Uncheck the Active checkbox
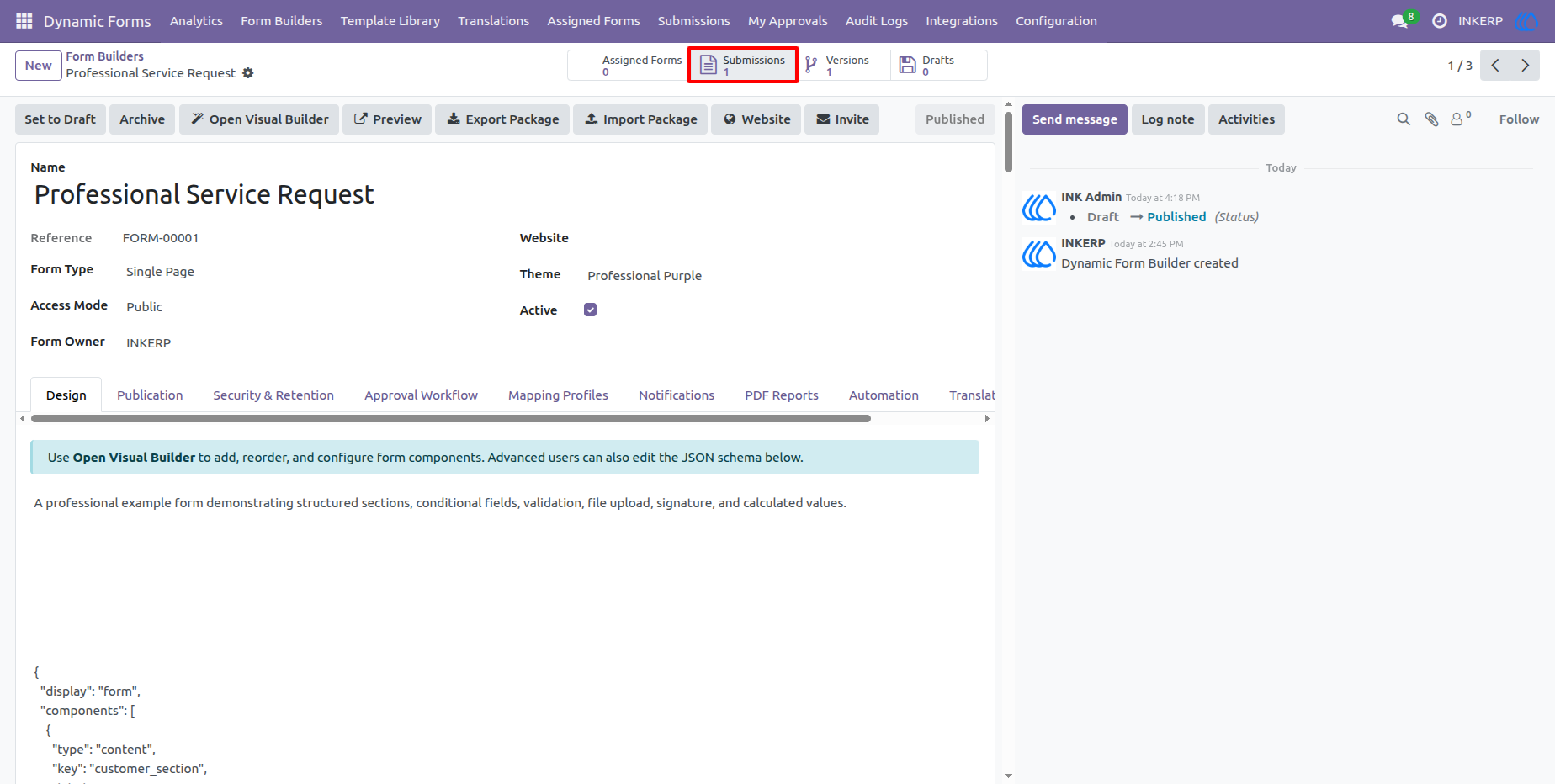1555x784 pixels. tap(591, 310)
